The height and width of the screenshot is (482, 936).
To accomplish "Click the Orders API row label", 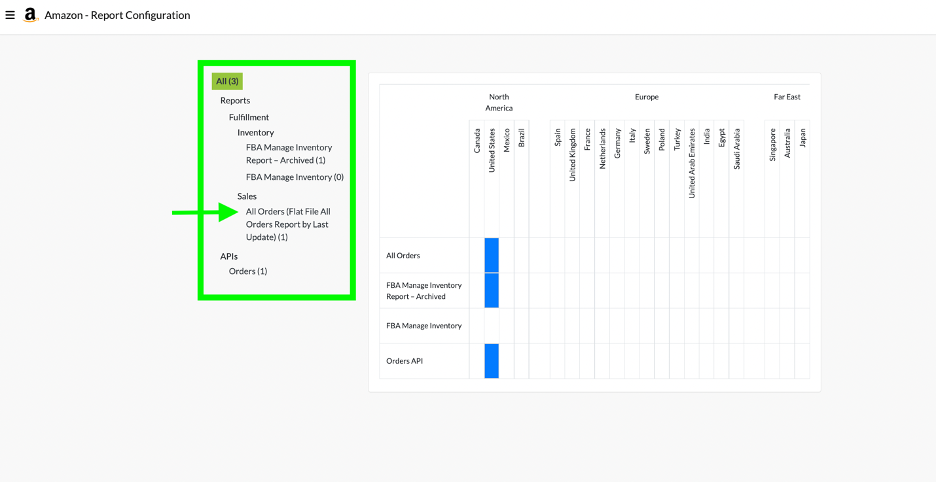I will point(405,361).
